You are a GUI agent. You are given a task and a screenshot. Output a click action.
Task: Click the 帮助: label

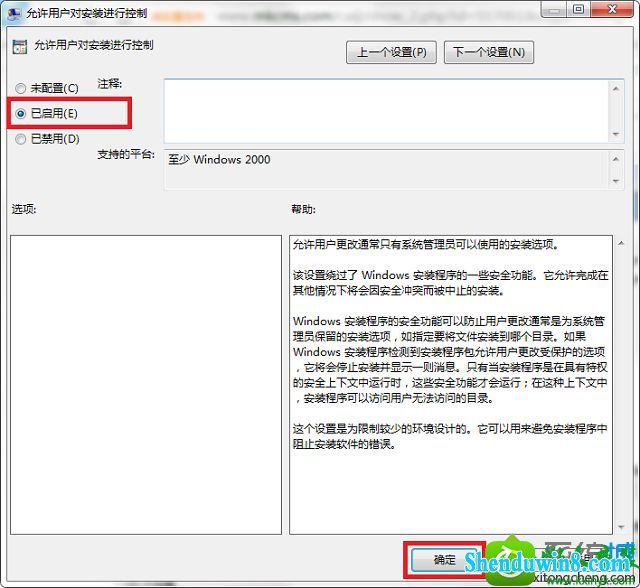pos(303,209)
